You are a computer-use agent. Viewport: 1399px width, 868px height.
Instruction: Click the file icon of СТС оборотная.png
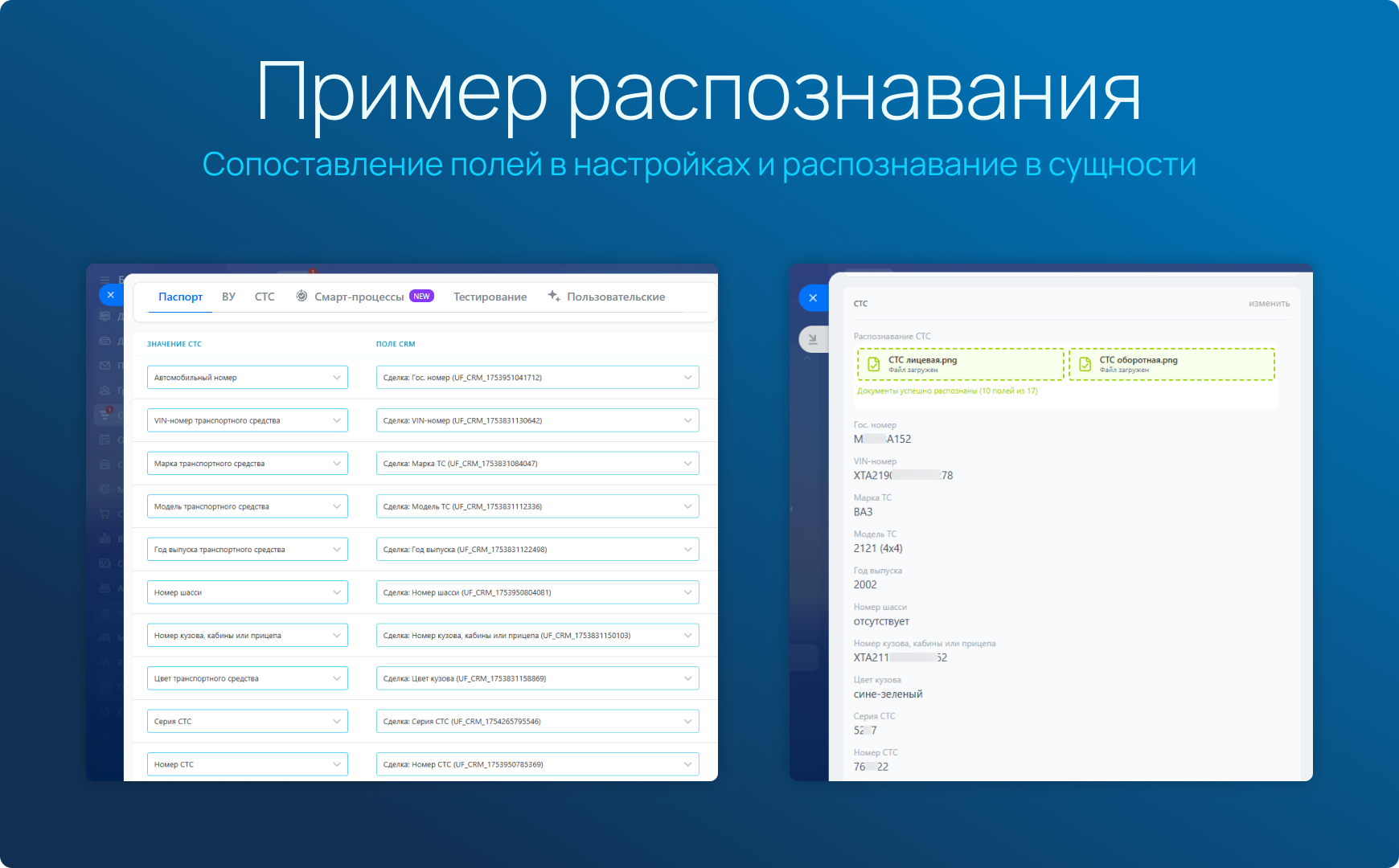point(1085,364)
